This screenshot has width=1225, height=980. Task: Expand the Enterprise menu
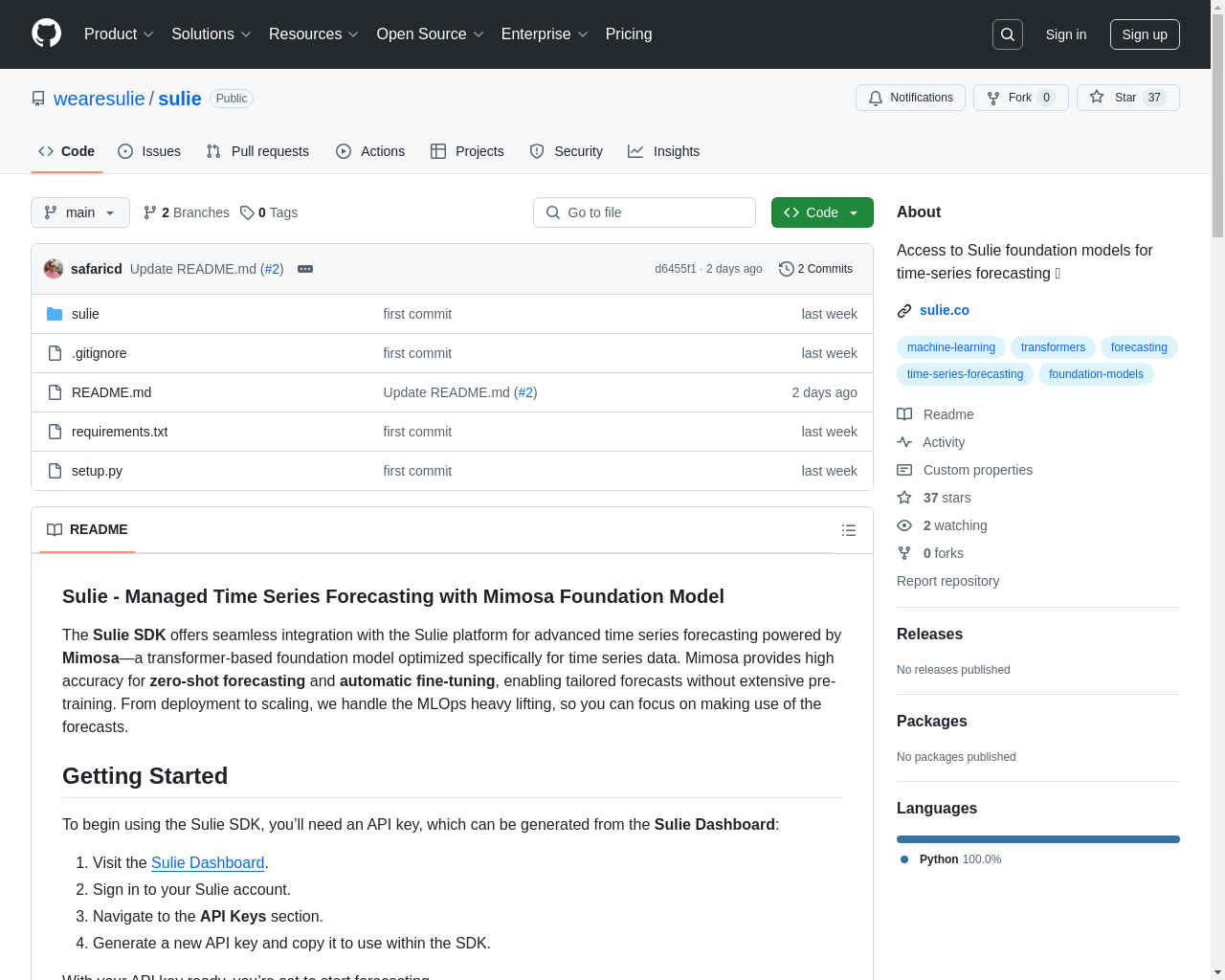[545, 34]
